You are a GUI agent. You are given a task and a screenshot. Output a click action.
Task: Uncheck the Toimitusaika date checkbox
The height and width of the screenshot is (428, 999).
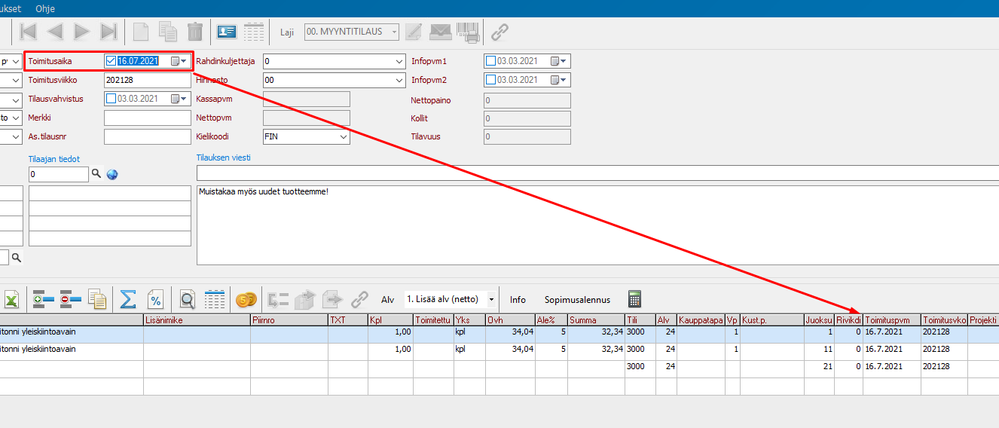point(111,61)
